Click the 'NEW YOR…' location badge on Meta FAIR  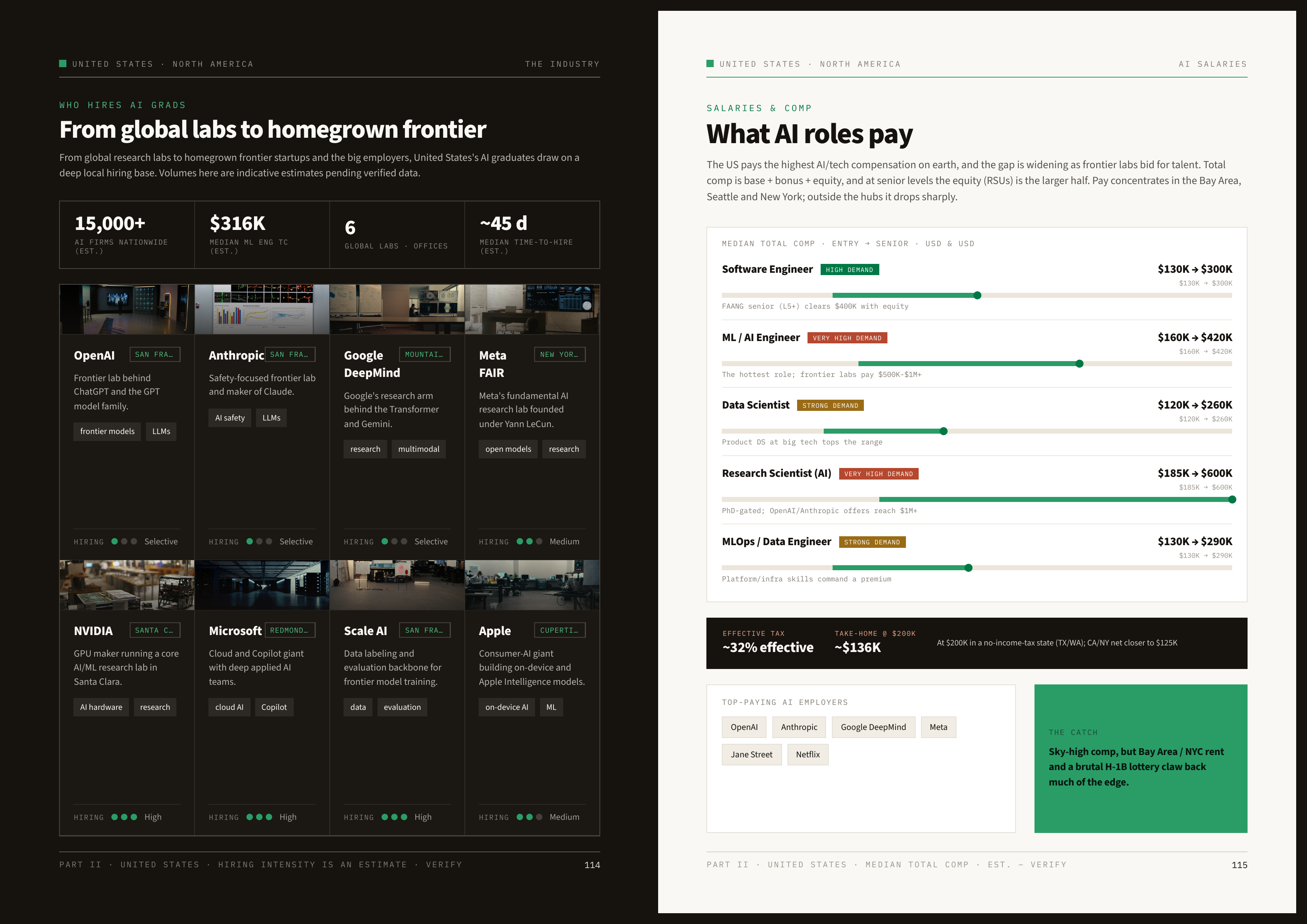pyautogui.click(x=560, y=355)
